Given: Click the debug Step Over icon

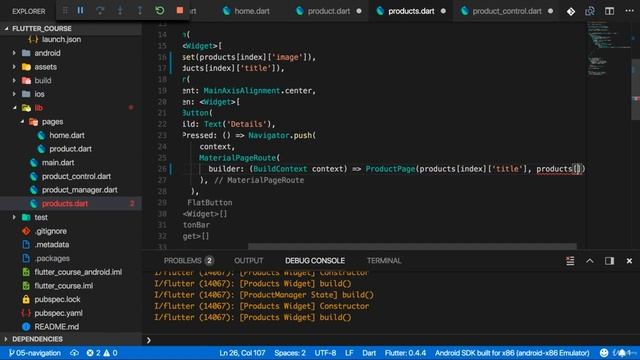Looking at the screenshot, I should (100, 11).
